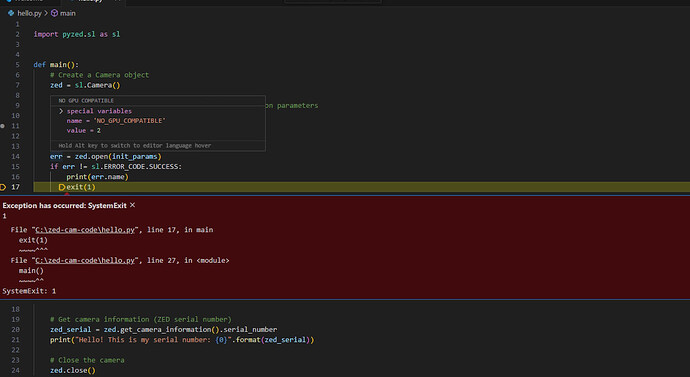Screen dimensions: 690x377
Task: Select the name = 'NO_GPU_COMPATIBLE' row
Action: pyautogui.click(x=116, y=121)
